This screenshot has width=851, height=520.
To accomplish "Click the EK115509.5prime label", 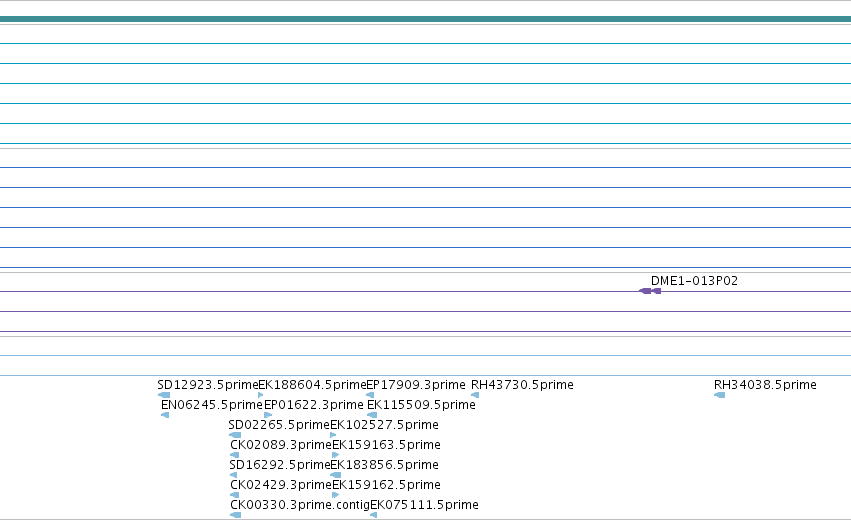I will 421,405.
